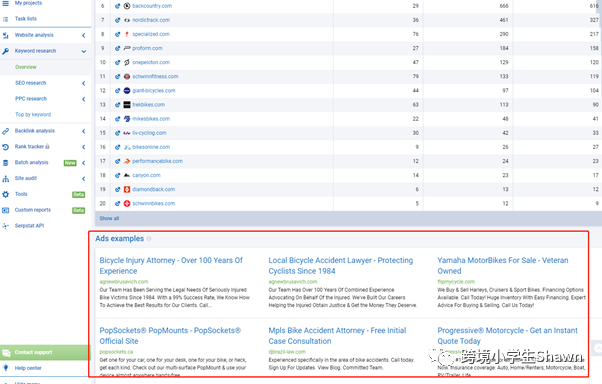Click the Tools gear icon
This screenshot has height=384, width=602.
tap(5, 194)
